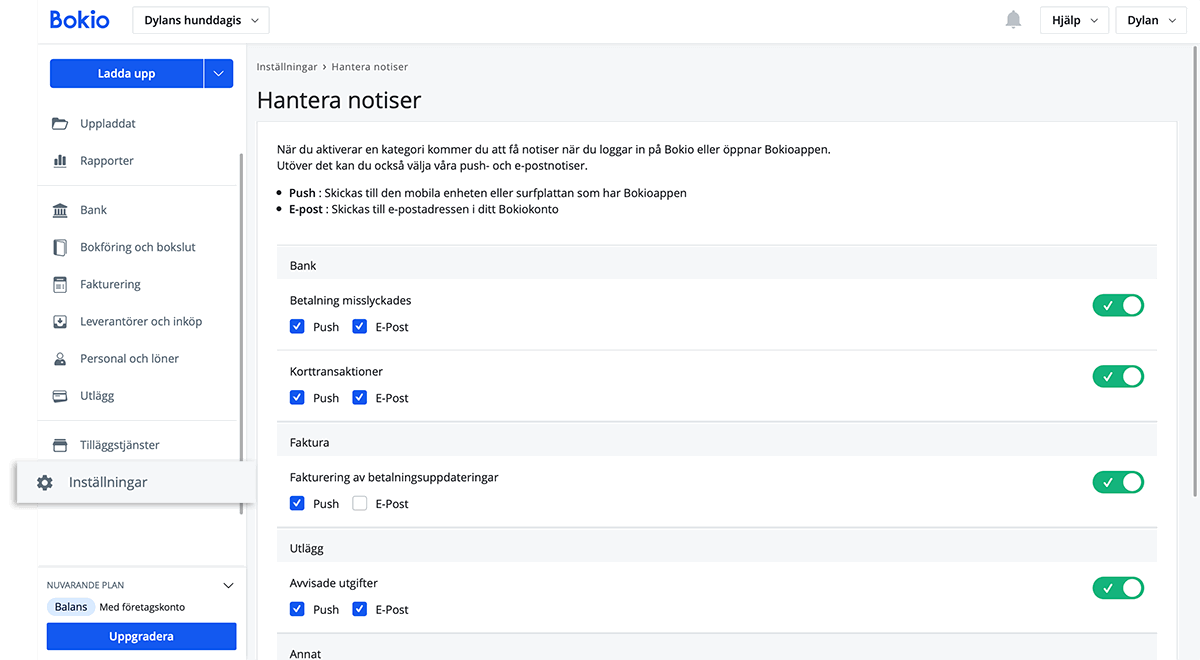Viewport: 1200px width, 660px height.
Task: Expand the Hjälp dropdown menu
Action: [1074, 20]
